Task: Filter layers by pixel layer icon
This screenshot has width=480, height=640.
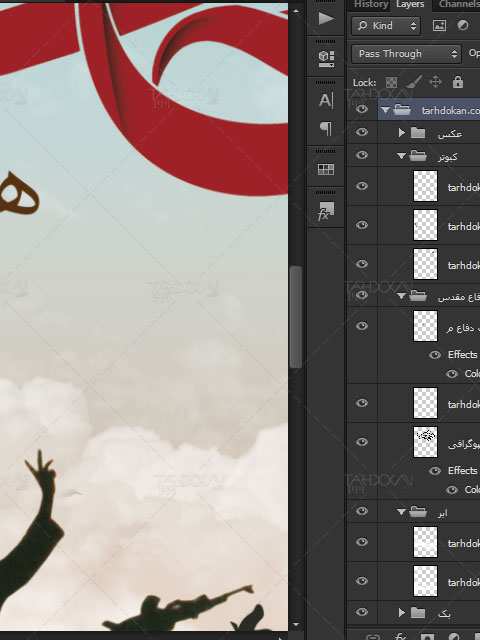Action: pyautogui.click(x=439, y=25)
